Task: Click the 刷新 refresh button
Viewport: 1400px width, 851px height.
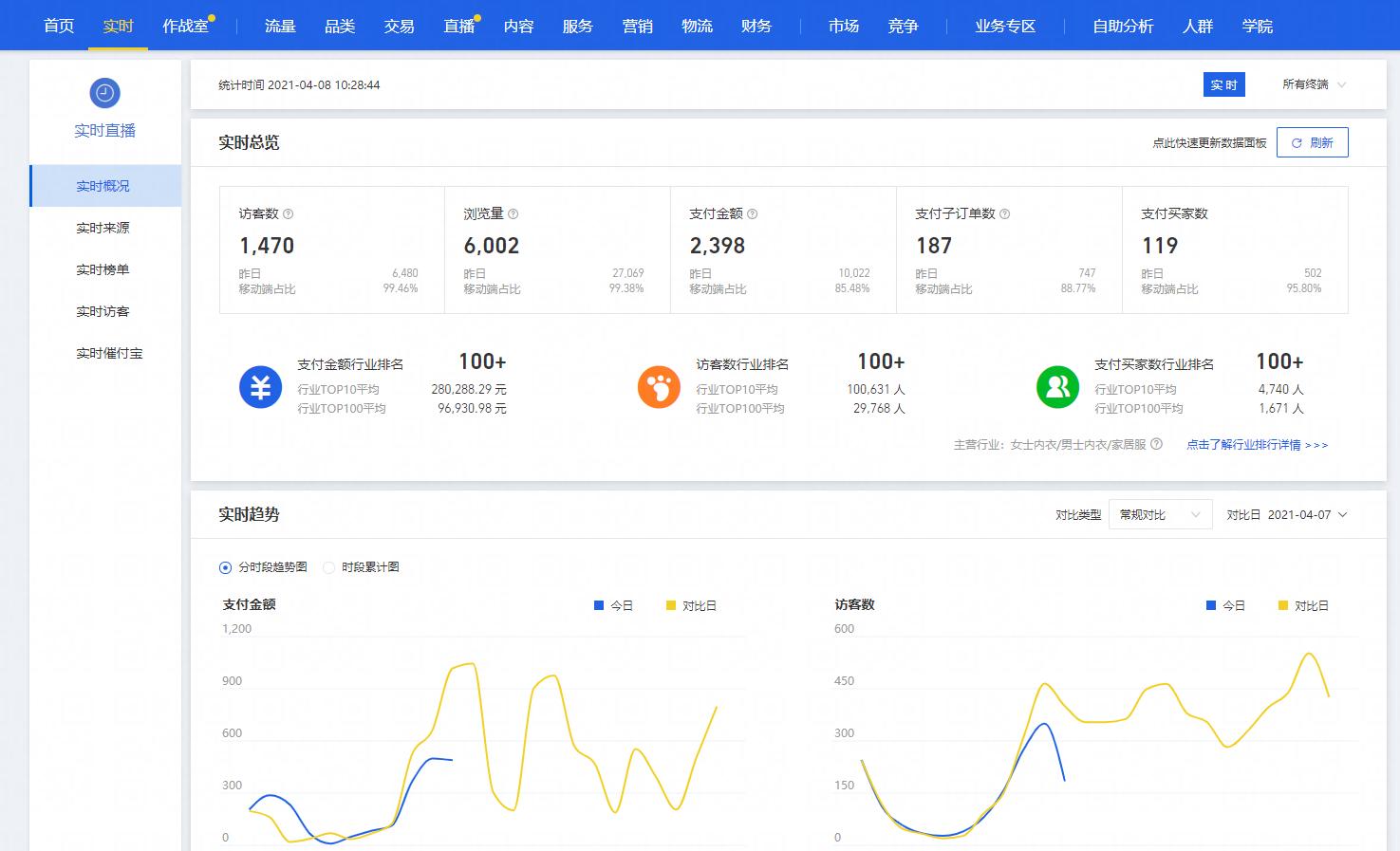Action: (x=1312, y=142)
